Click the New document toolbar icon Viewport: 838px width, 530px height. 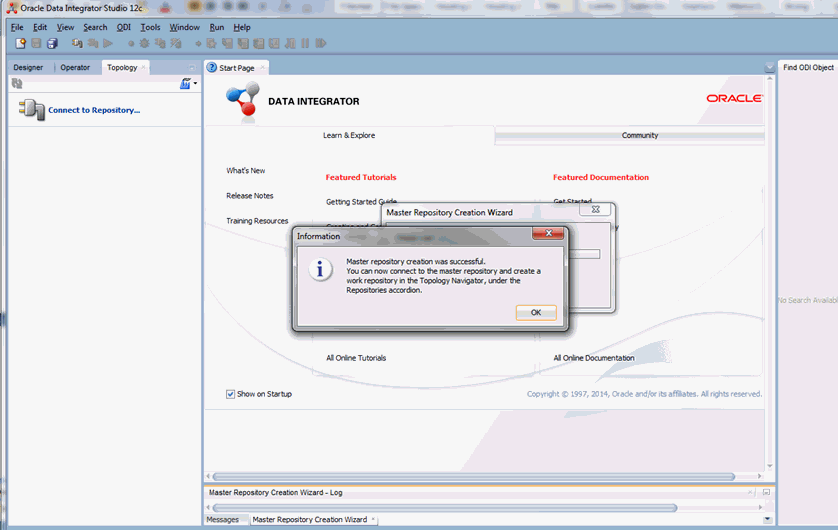(x=20, y=43)
